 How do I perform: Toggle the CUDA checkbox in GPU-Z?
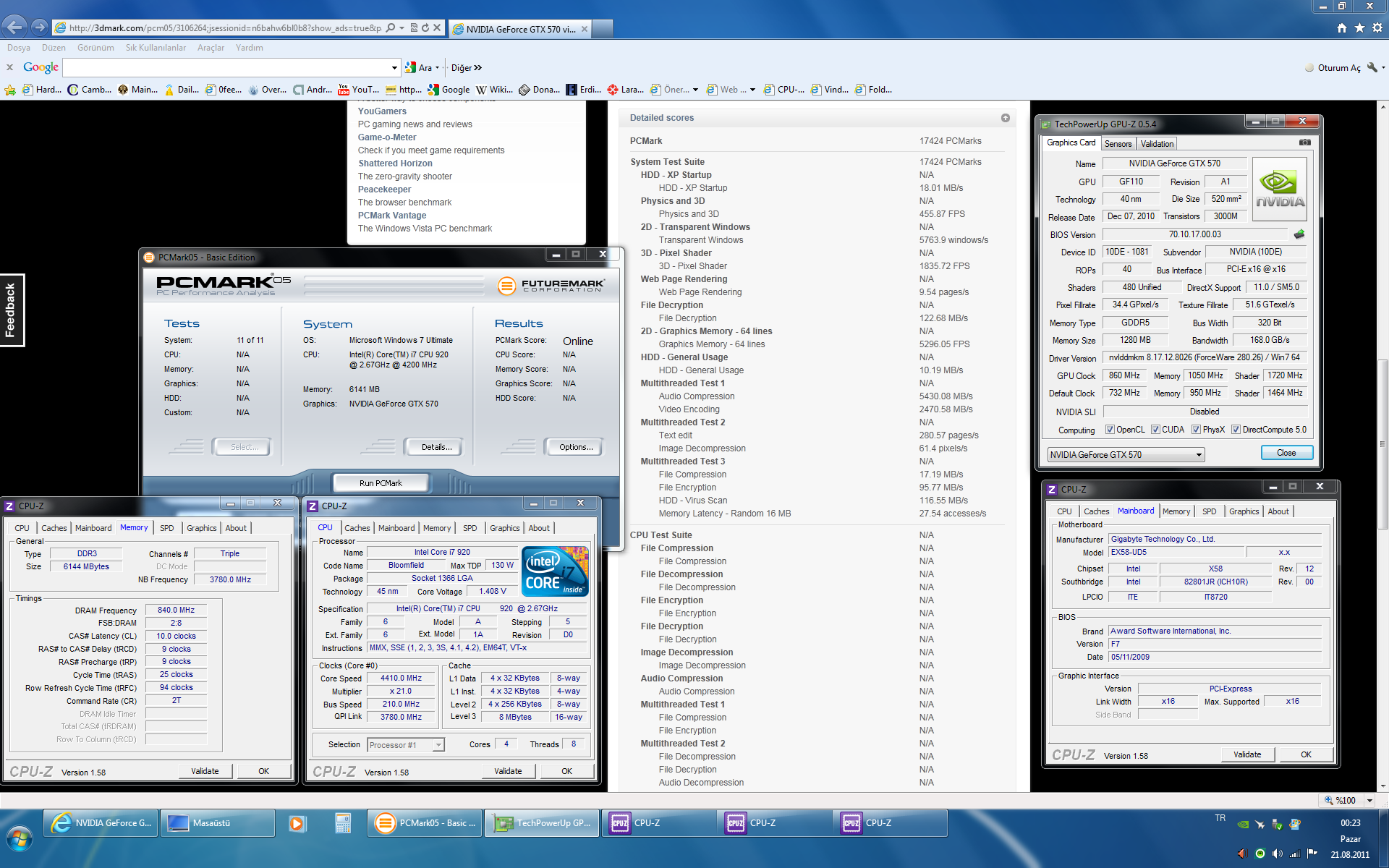click(x=1155, y=430)
